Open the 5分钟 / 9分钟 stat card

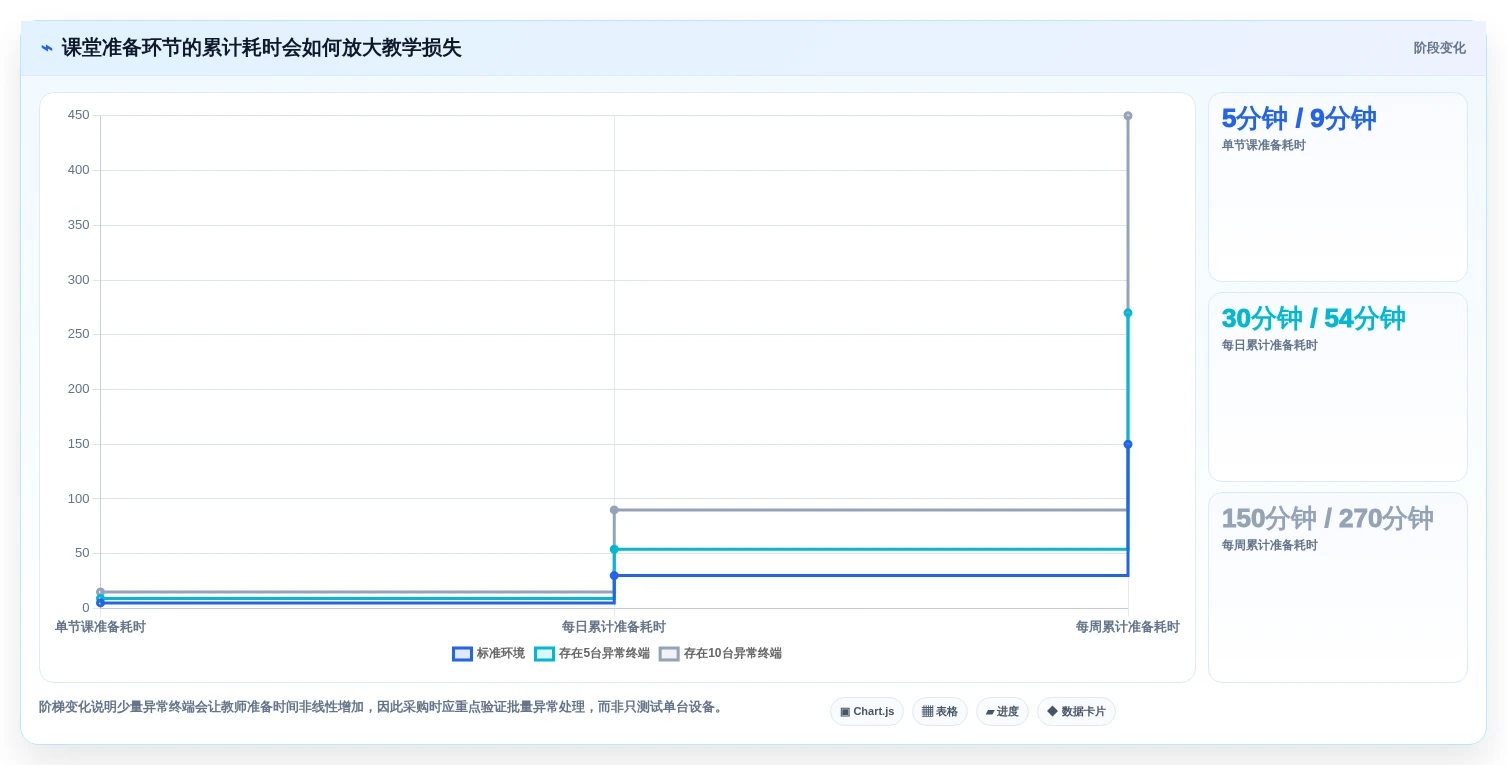click(1338, 187)
